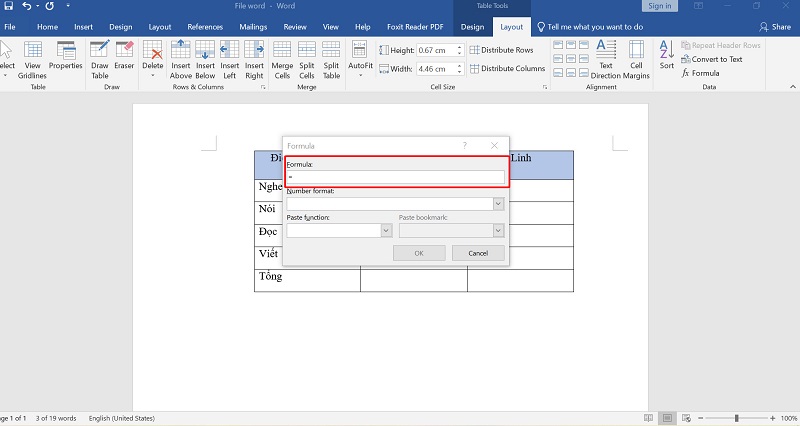The image size is (800, 426).
Task: Switch to the Home tab
Action: (47, 27)
